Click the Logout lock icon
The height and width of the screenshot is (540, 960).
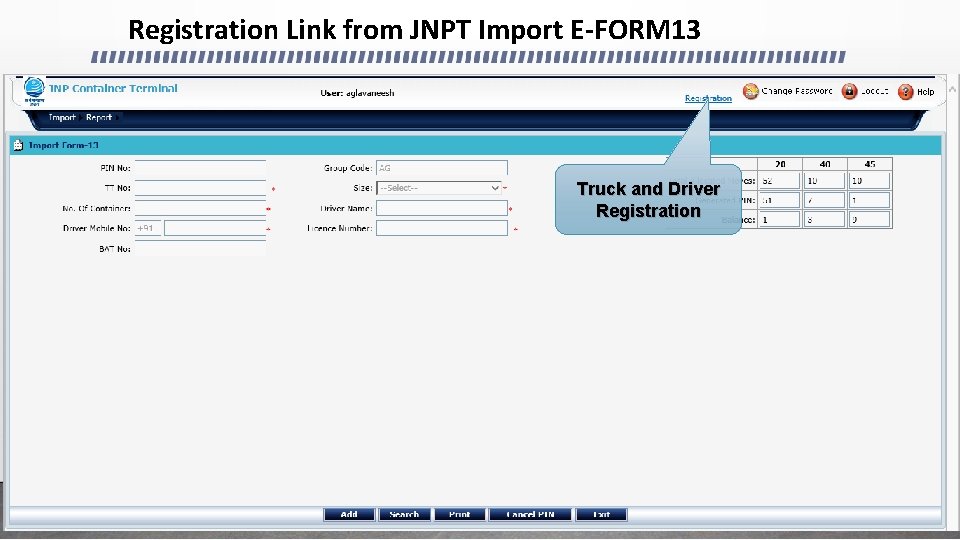pyautogui.click(x=849, y=91)
